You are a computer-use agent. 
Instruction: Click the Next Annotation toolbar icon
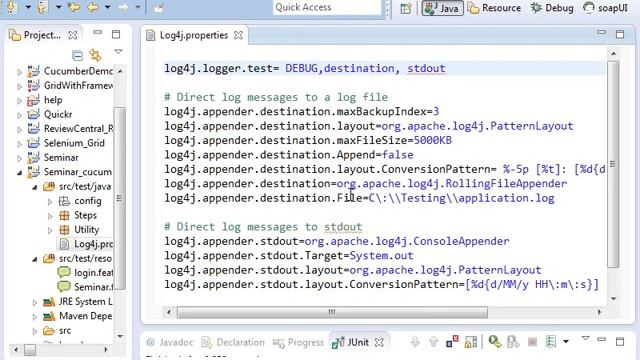tap(11, 7)
